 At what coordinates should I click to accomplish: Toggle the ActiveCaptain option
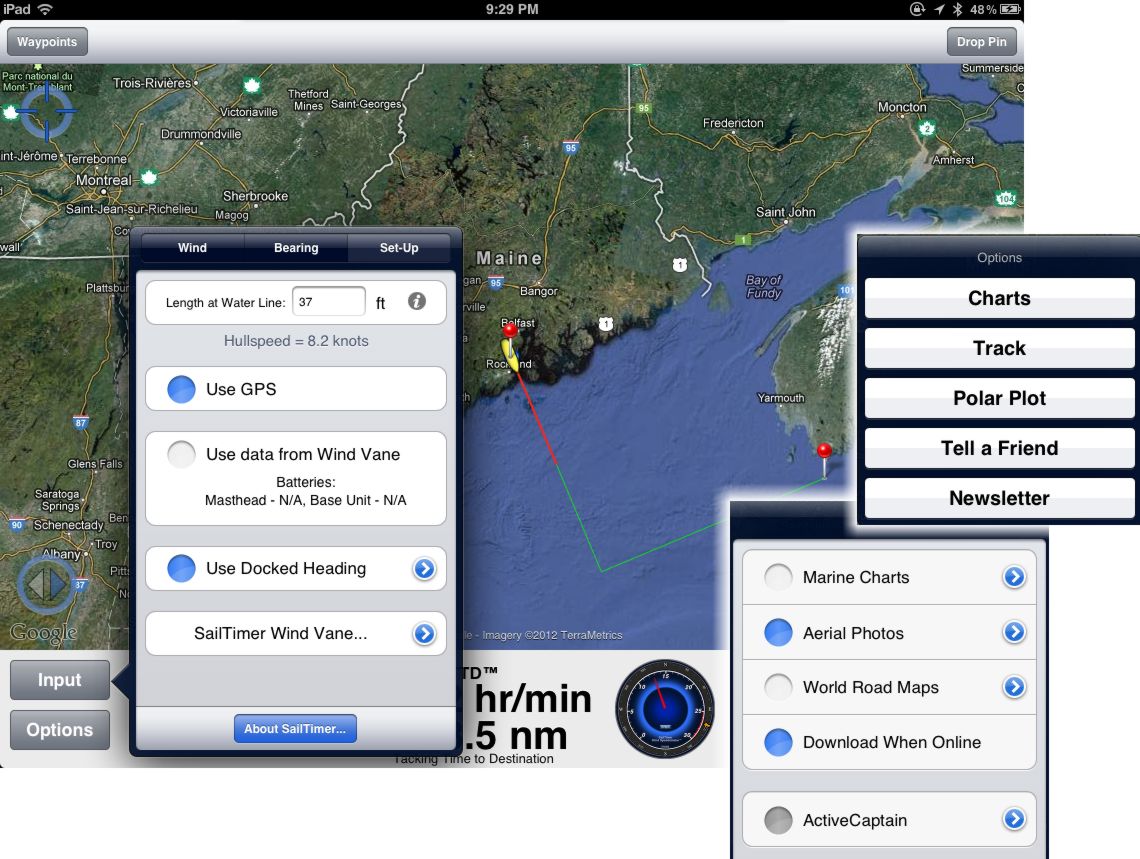coord(778,820)
